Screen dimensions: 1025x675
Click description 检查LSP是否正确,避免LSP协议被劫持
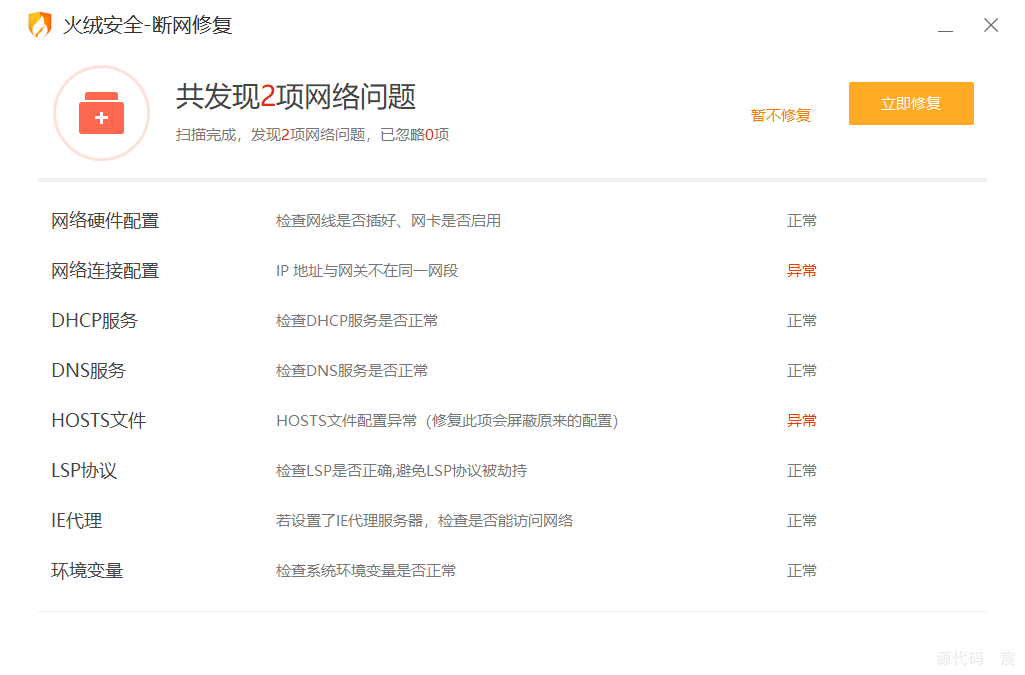click(x=401, y=471)
